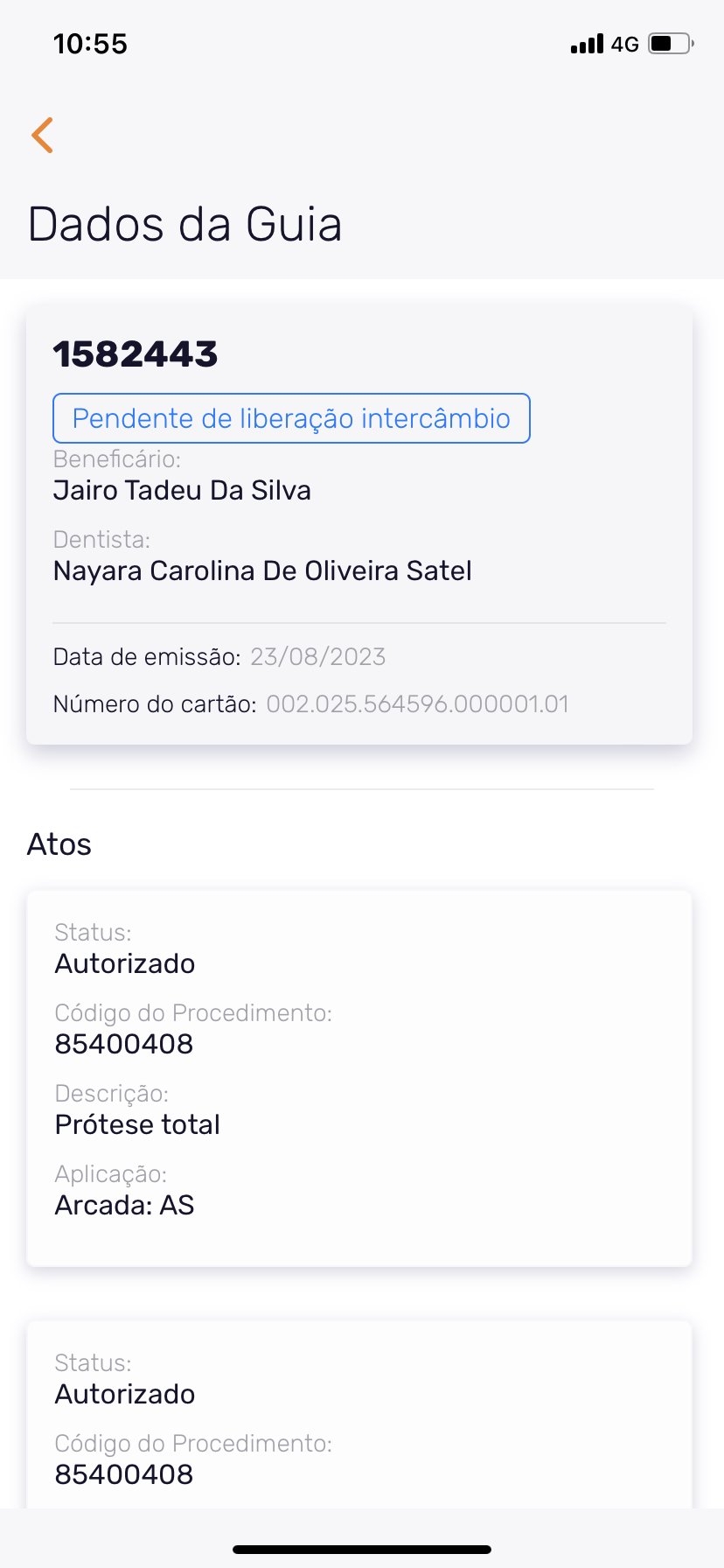Tap Autorizado status in first procedure card

click(125, 963)
